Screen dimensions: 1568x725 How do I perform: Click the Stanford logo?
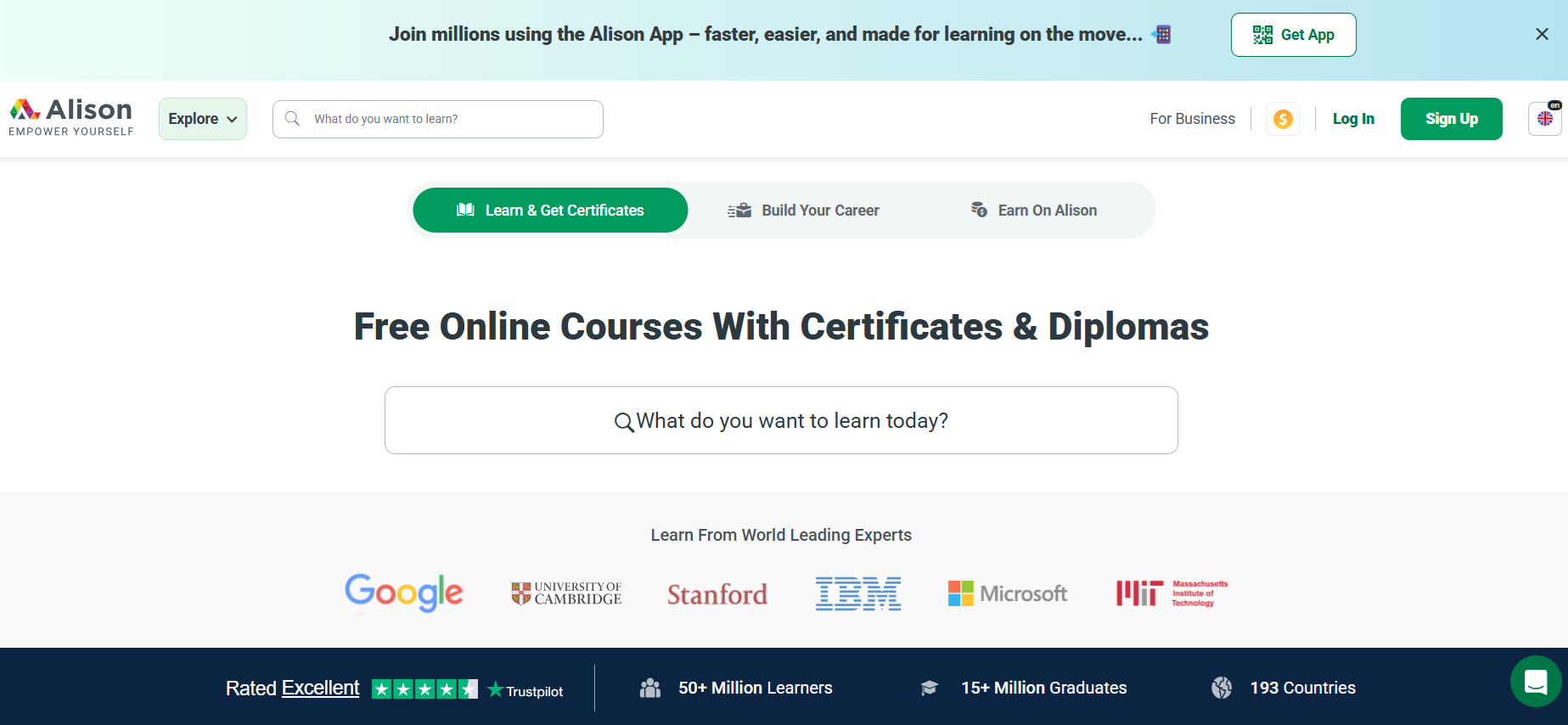(717, 594)
